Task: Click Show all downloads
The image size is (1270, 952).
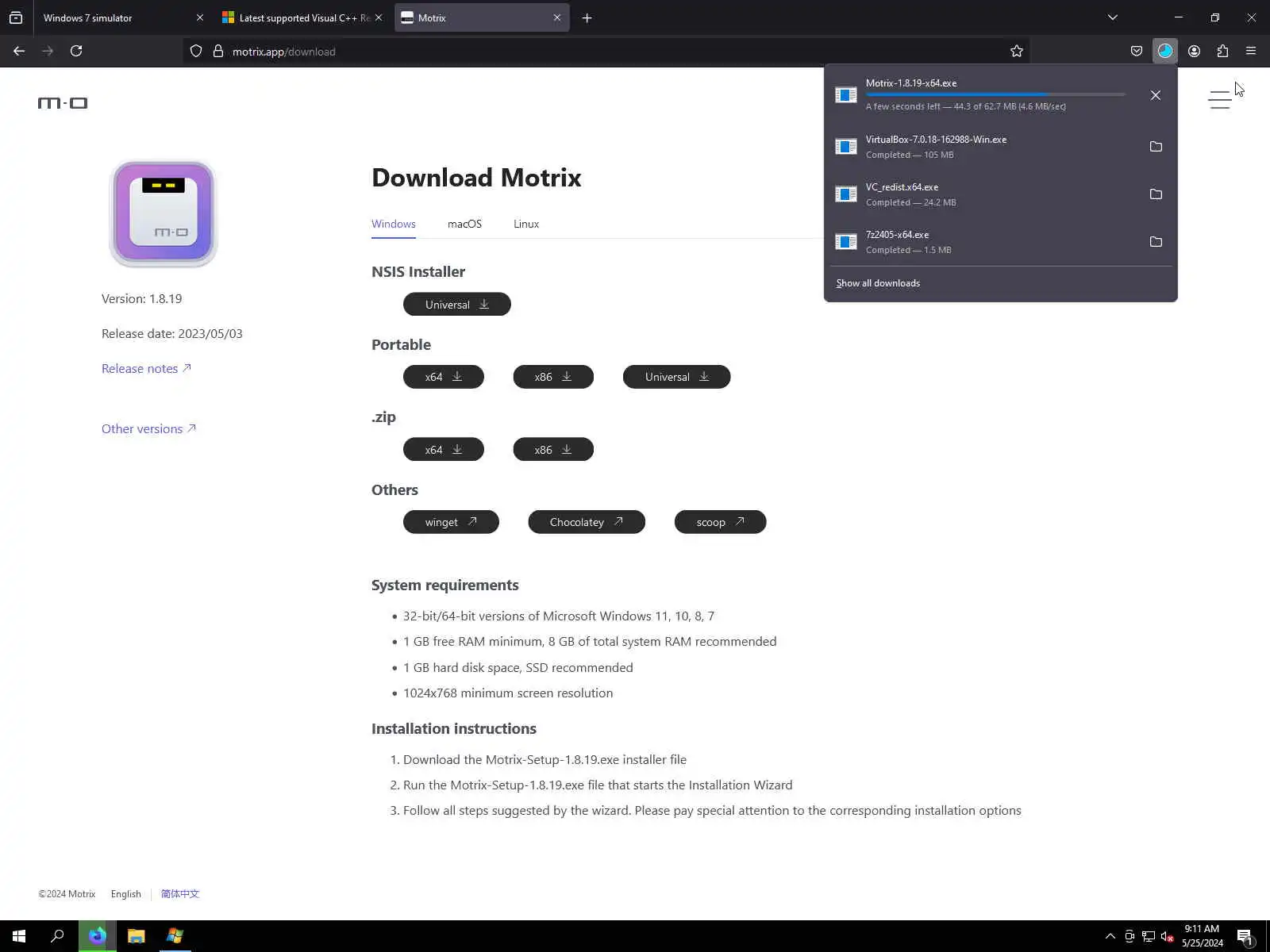Action: pyautogui.click(x=878, y=283)
